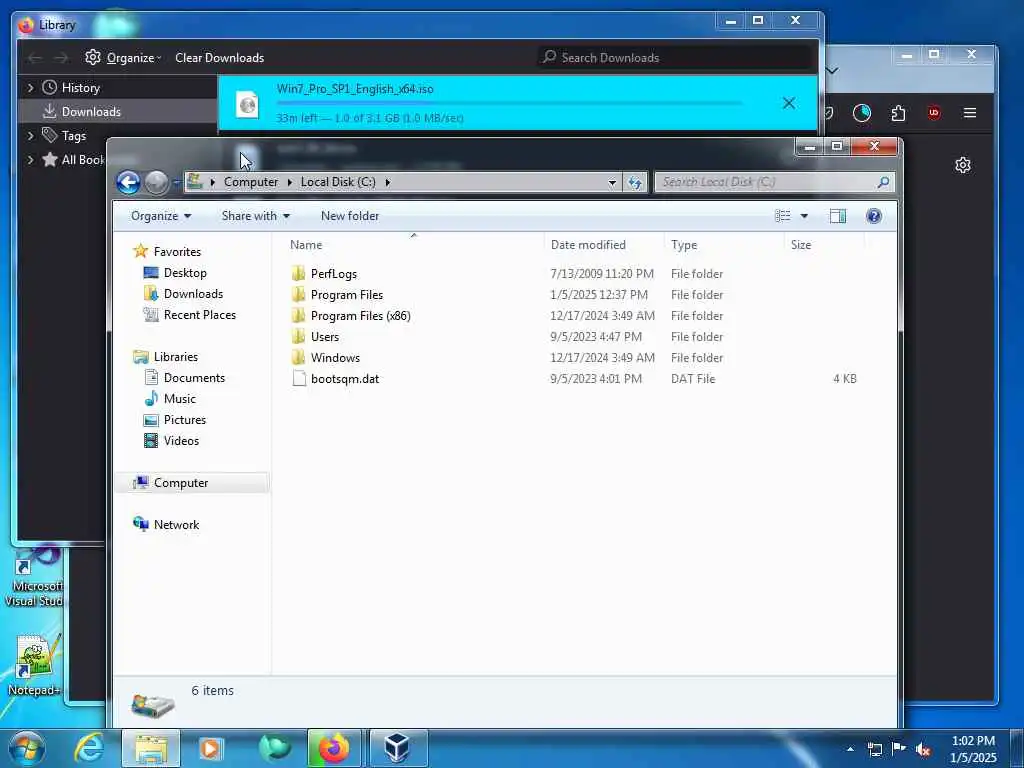This screenshot has height=768, width=1024.
Task: Click the Action Center flag icon
Action: pos(899,749)
